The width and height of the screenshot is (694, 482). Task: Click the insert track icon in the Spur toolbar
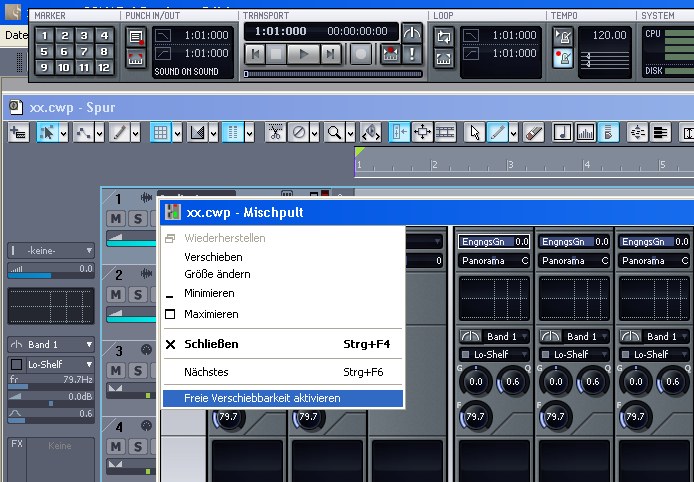[19, 132]
